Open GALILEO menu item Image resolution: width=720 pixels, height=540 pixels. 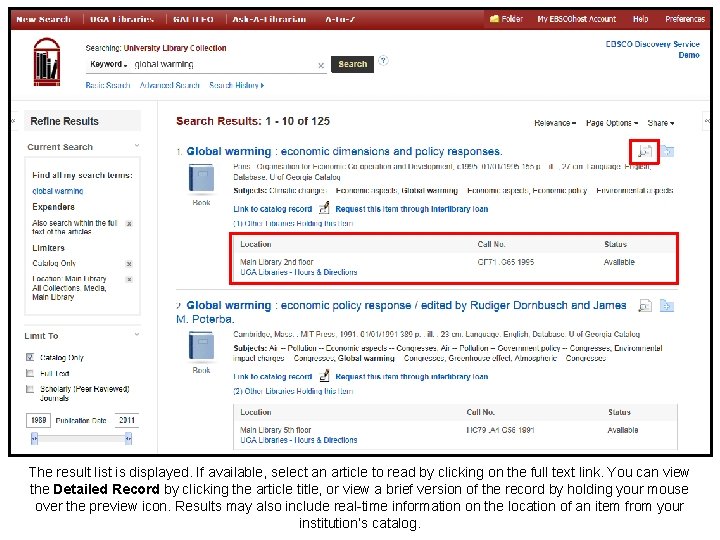(x=193, y=19)
